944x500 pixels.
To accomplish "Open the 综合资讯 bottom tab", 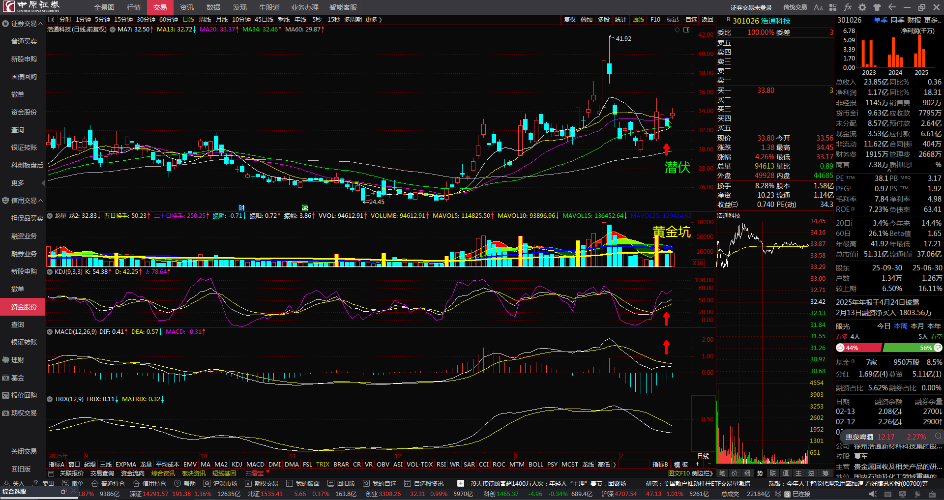I will pos(163,474).
